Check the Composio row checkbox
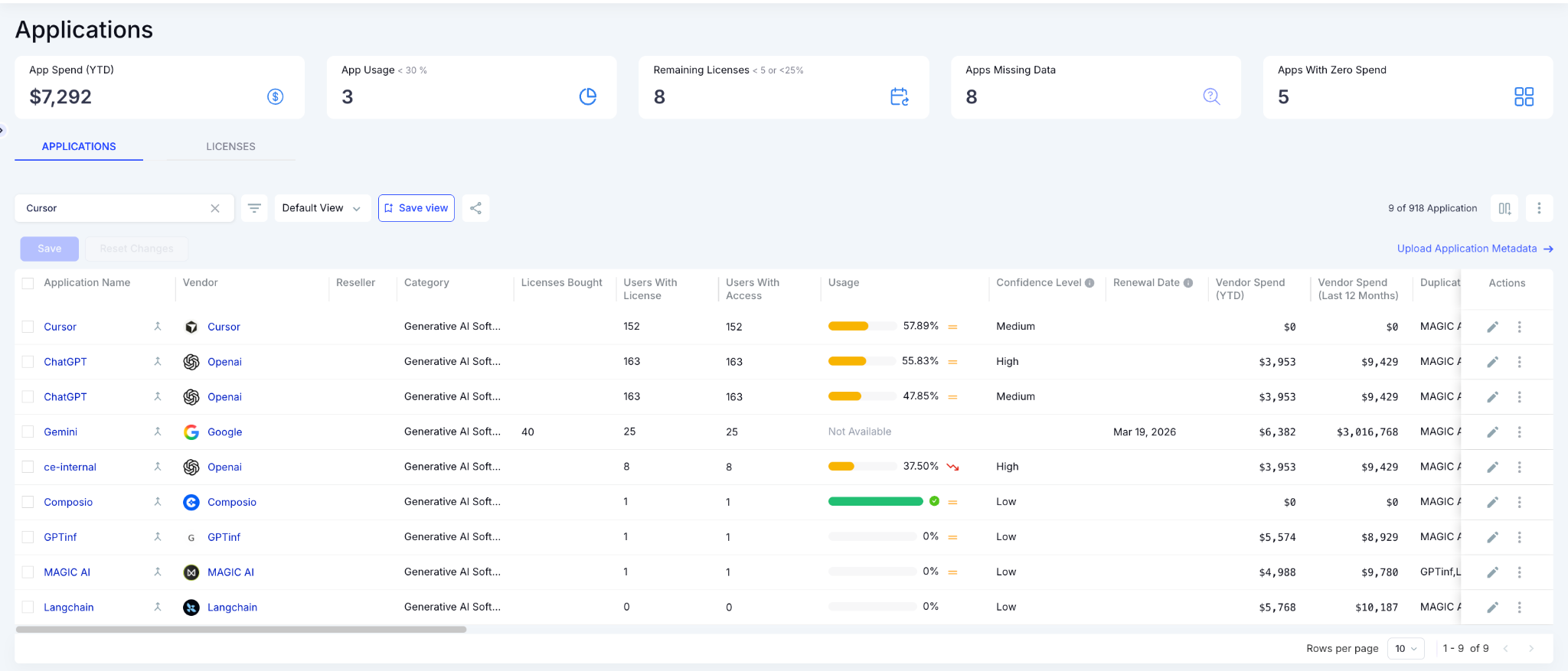Screen dimensions: 1568x671 [x=28, y=502]
